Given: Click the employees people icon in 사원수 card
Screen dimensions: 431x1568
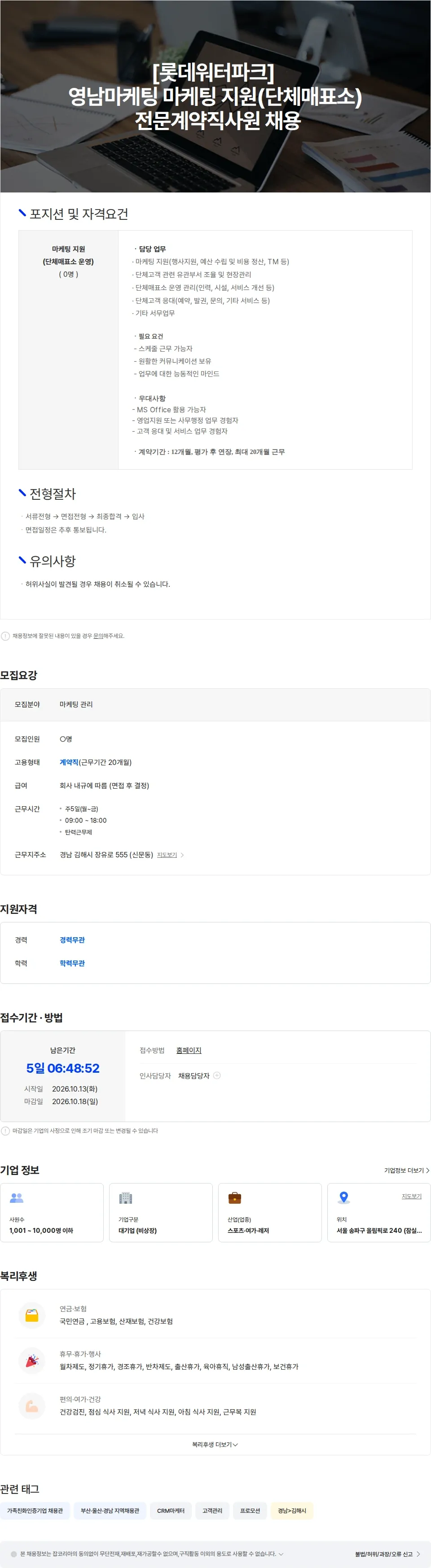Looking at the screenshot, I should (17, 1197).
